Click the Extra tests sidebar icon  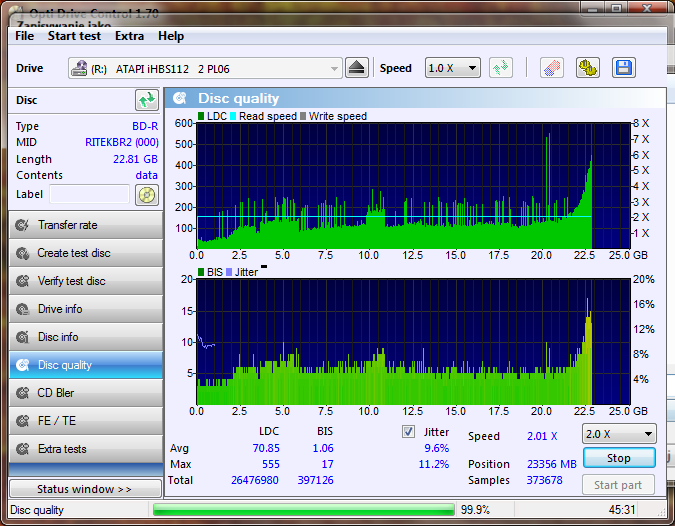(22, 449)
